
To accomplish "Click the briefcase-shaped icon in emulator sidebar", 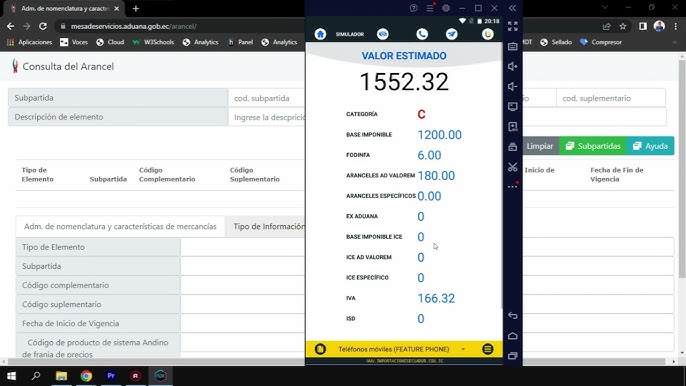I will pyautogui.click(x=513, y=147).
